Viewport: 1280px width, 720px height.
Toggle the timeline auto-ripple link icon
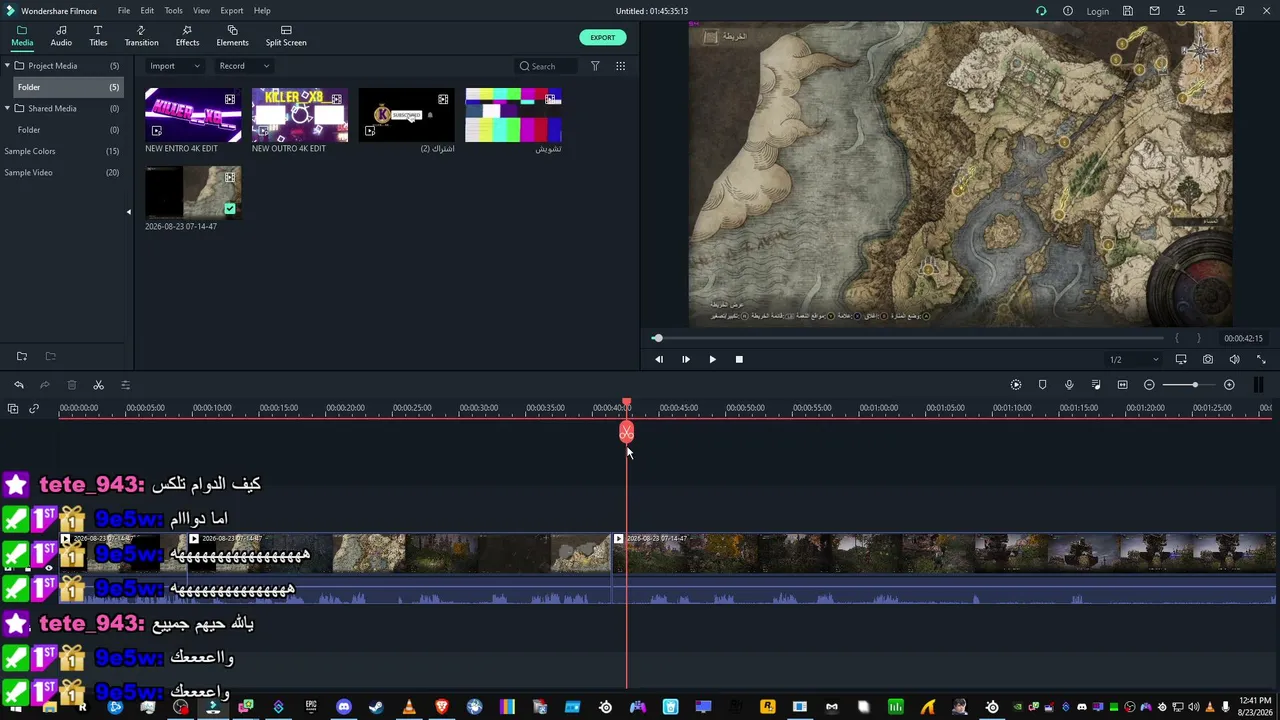click(34, 408)
